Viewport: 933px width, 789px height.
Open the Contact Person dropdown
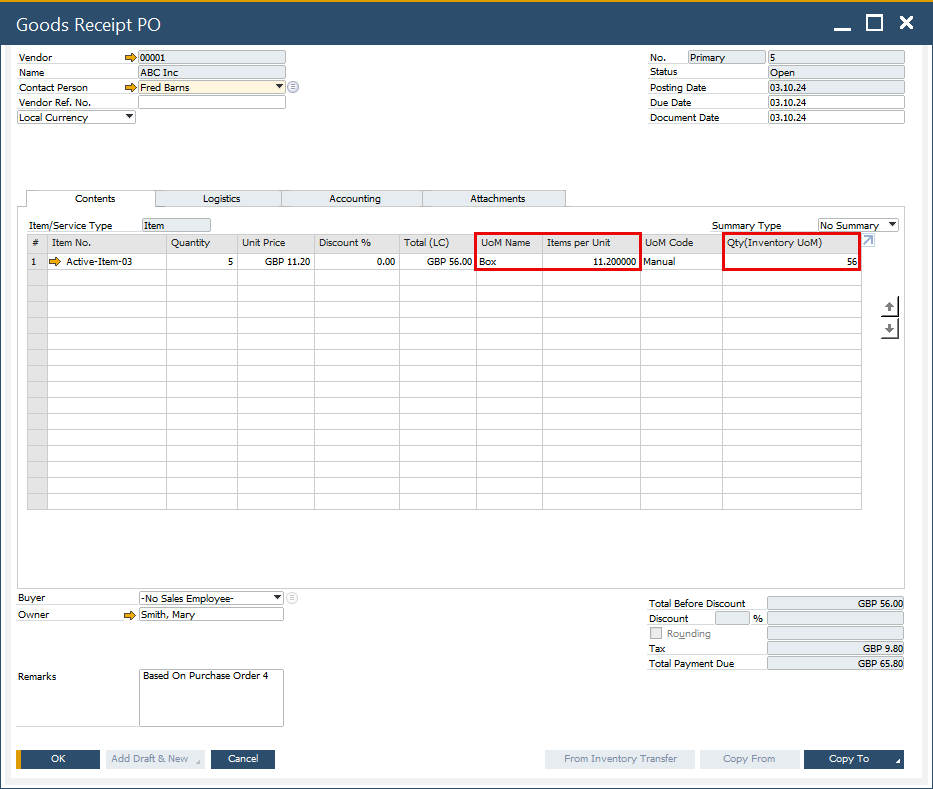tap(279, 87)
